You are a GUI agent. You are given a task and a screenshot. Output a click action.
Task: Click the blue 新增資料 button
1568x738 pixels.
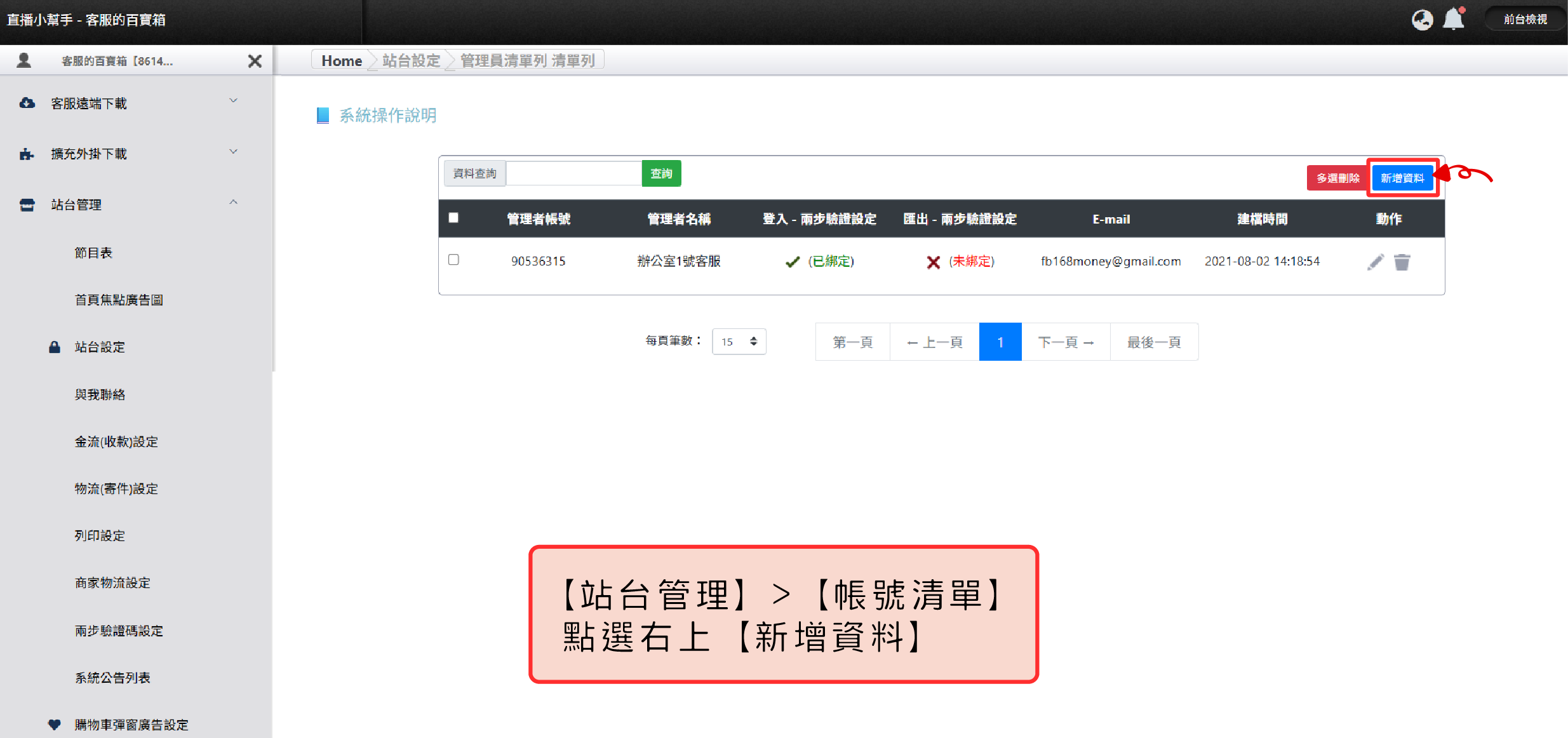1402,178
